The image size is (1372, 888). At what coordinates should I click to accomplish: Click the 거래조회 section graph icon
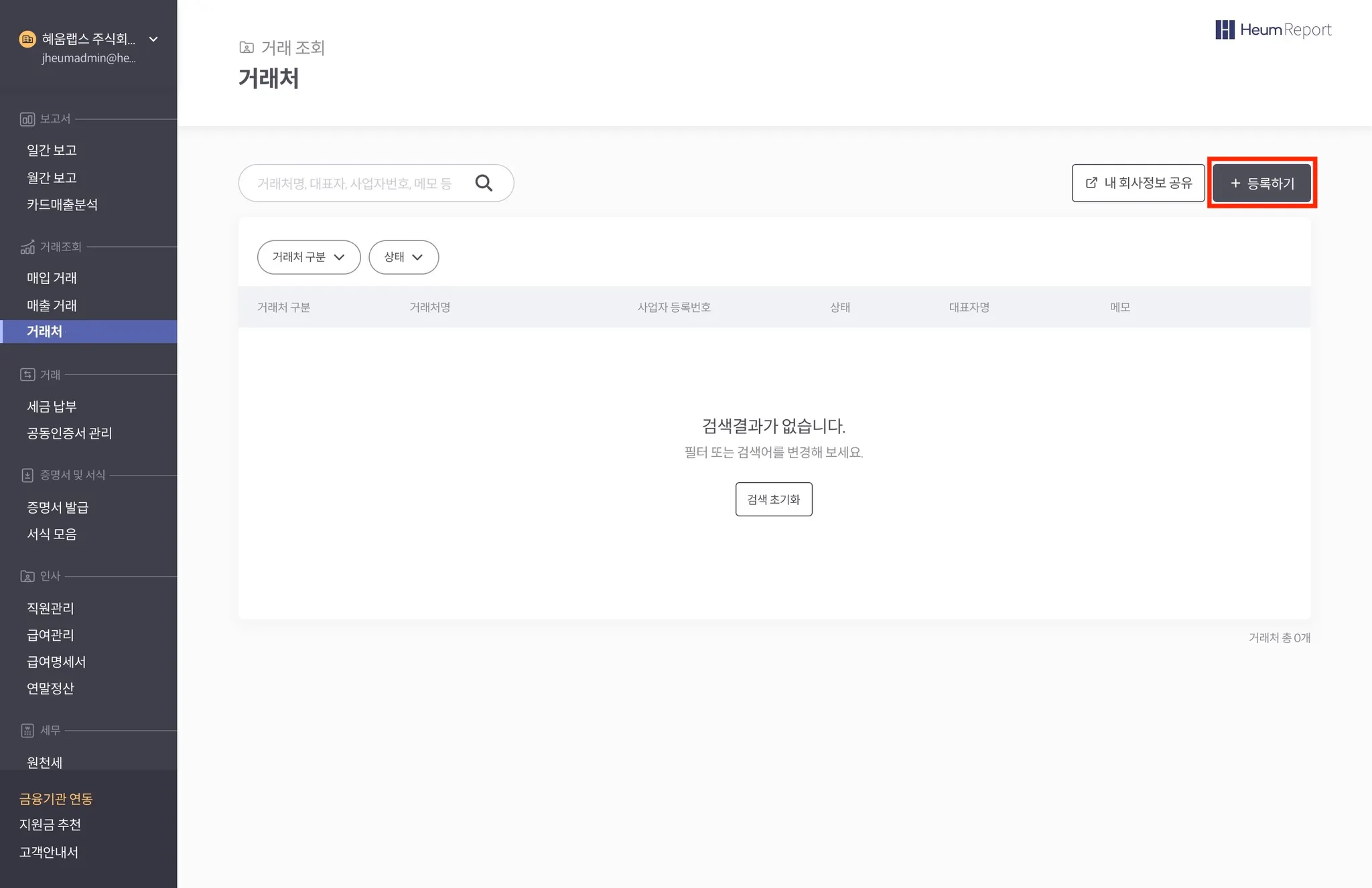click(x=27, y=247)
